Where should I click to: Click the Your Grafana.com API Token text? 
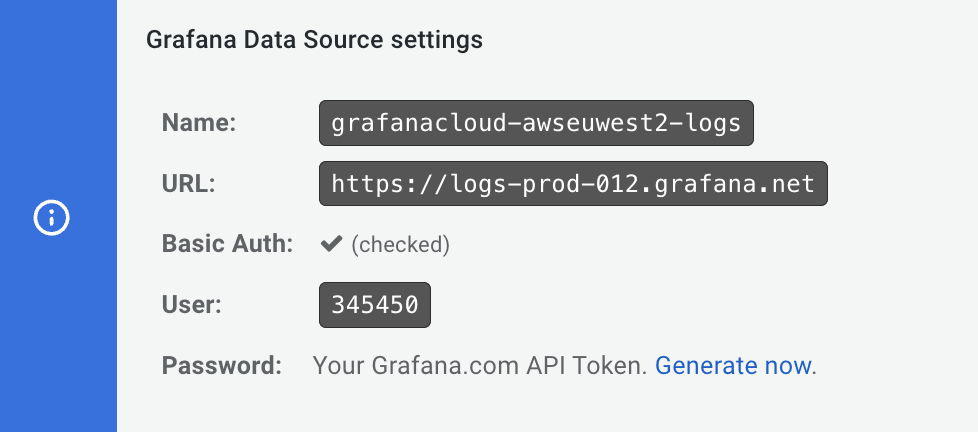point(481,366)
